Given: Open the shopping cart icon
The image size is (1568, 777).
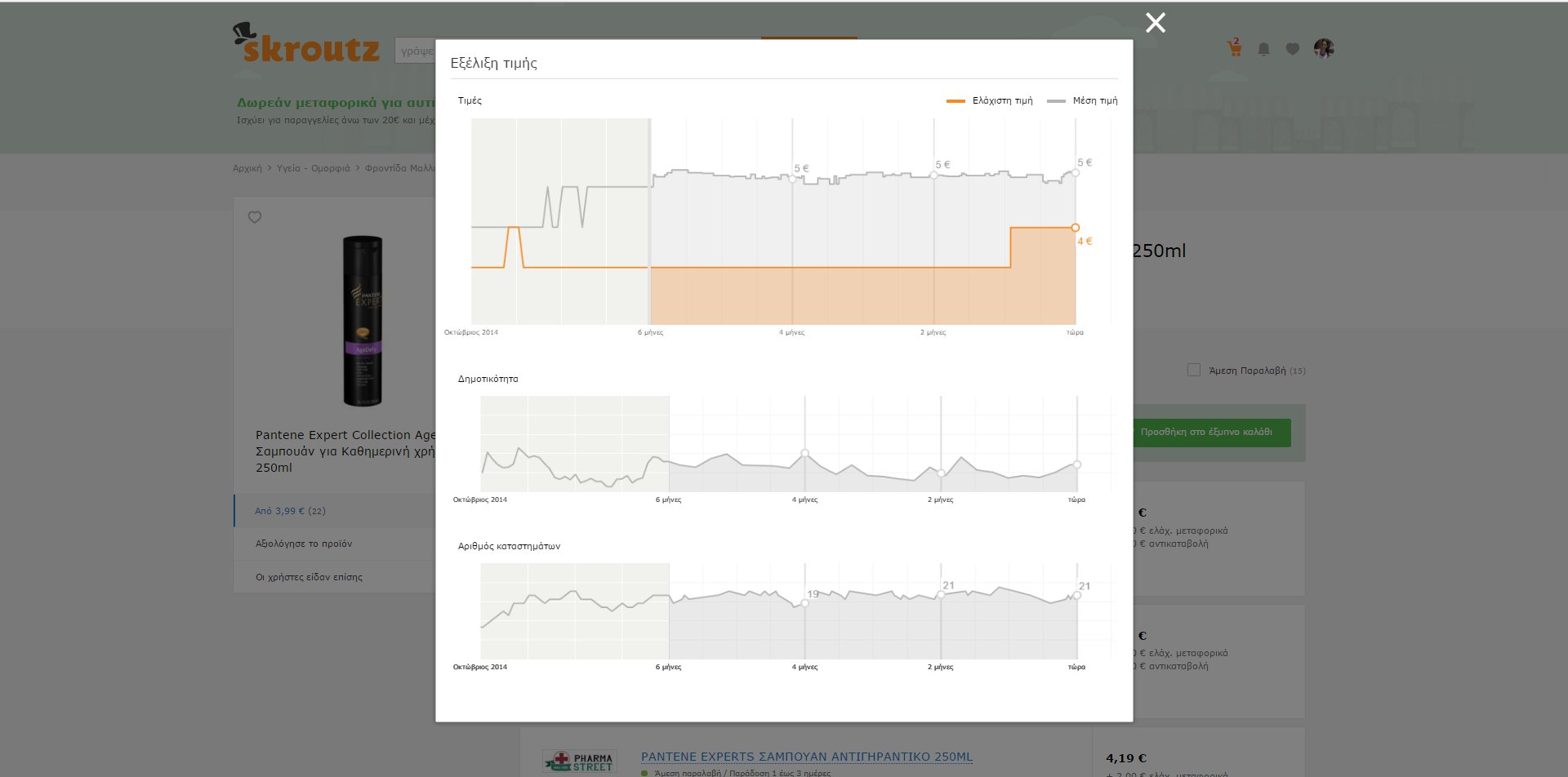Looking at the screenshot, I should (x=1234, y=48).
